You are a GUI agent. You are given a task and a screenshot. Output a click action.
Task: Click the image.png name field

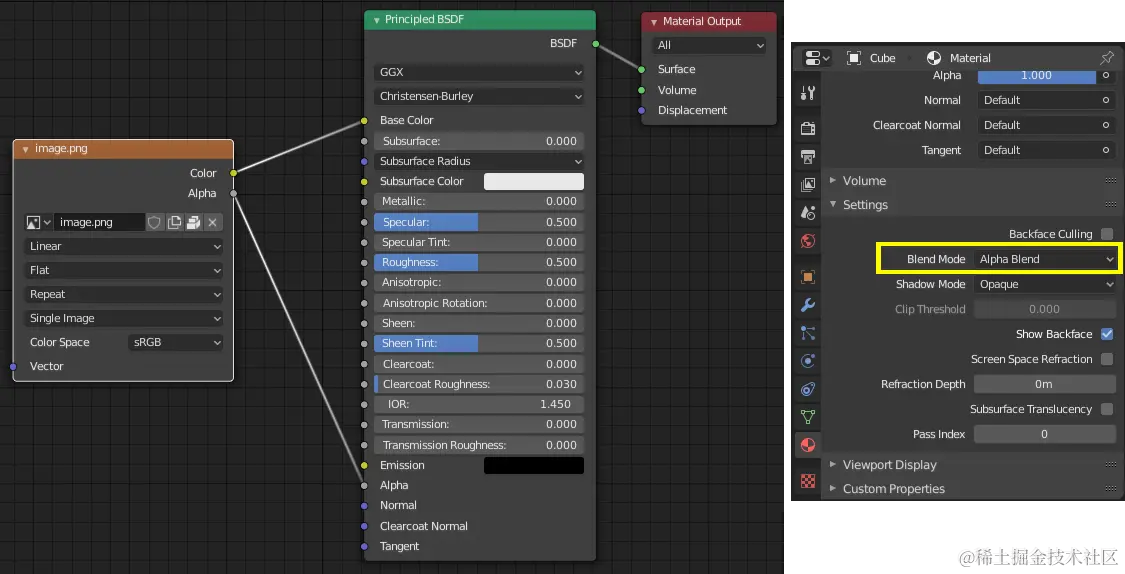99,222
